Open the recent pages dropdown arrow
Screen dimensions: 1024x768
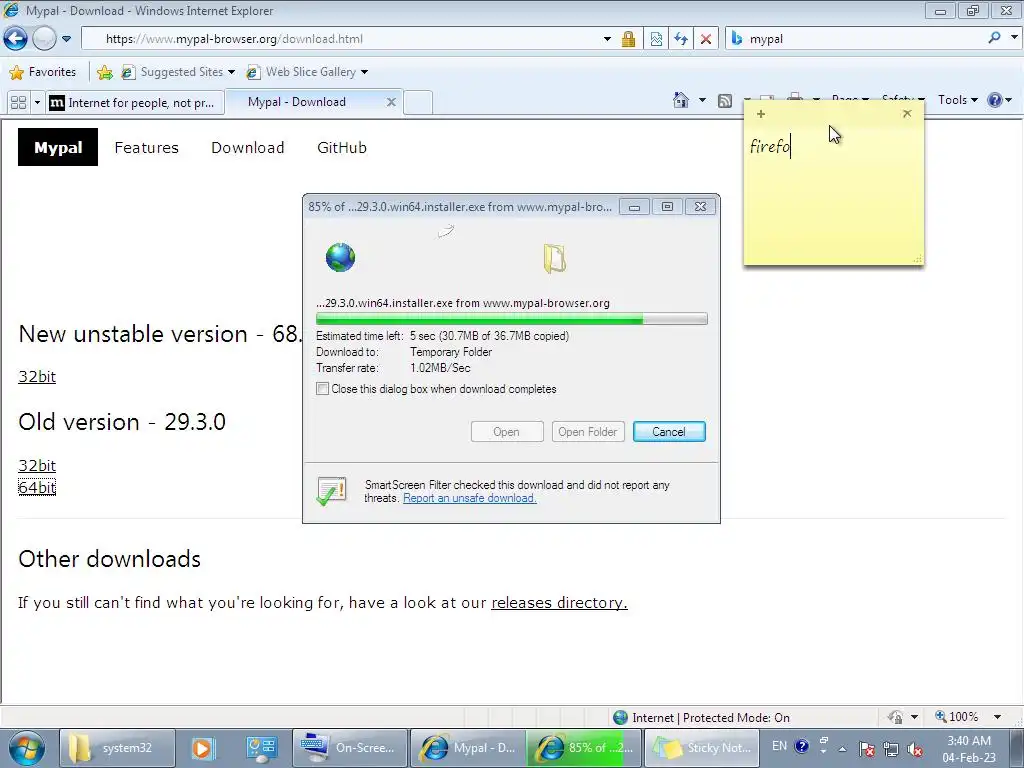(66, 39)
